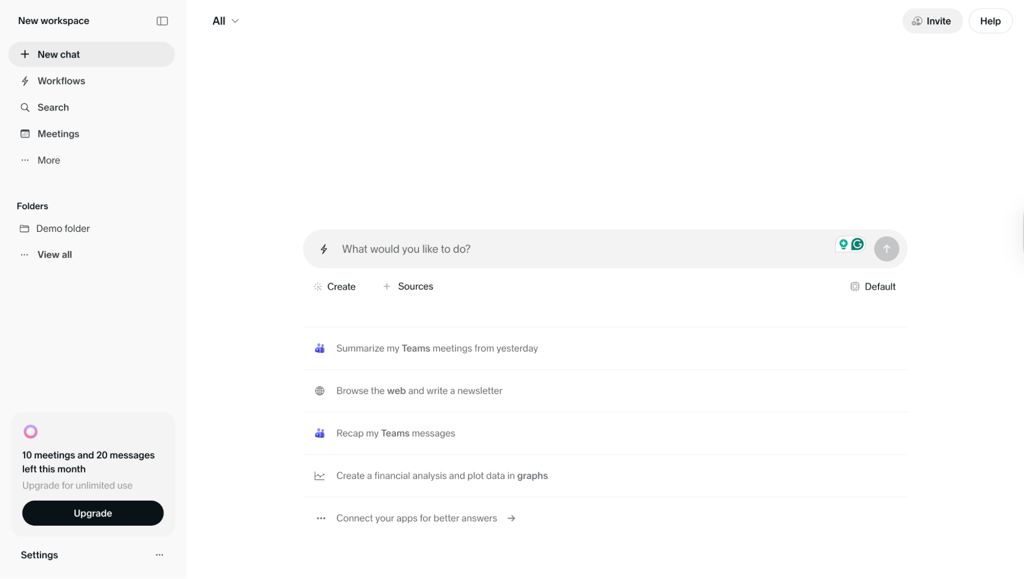Click the Grammarly G icon
1024x579 pixels.
[x=857, y=244]
